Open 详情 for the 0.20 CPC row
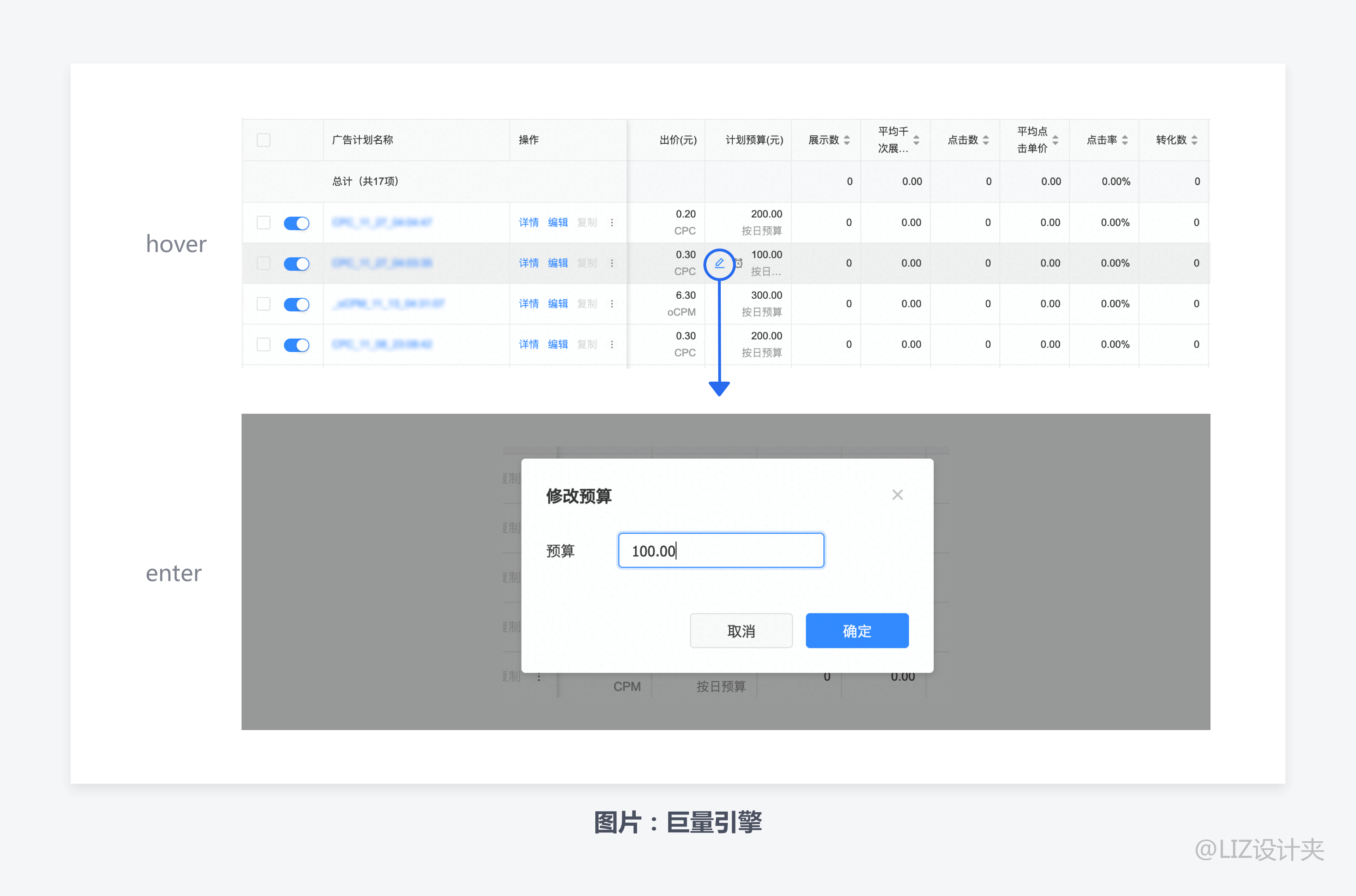 coord(529,222)
